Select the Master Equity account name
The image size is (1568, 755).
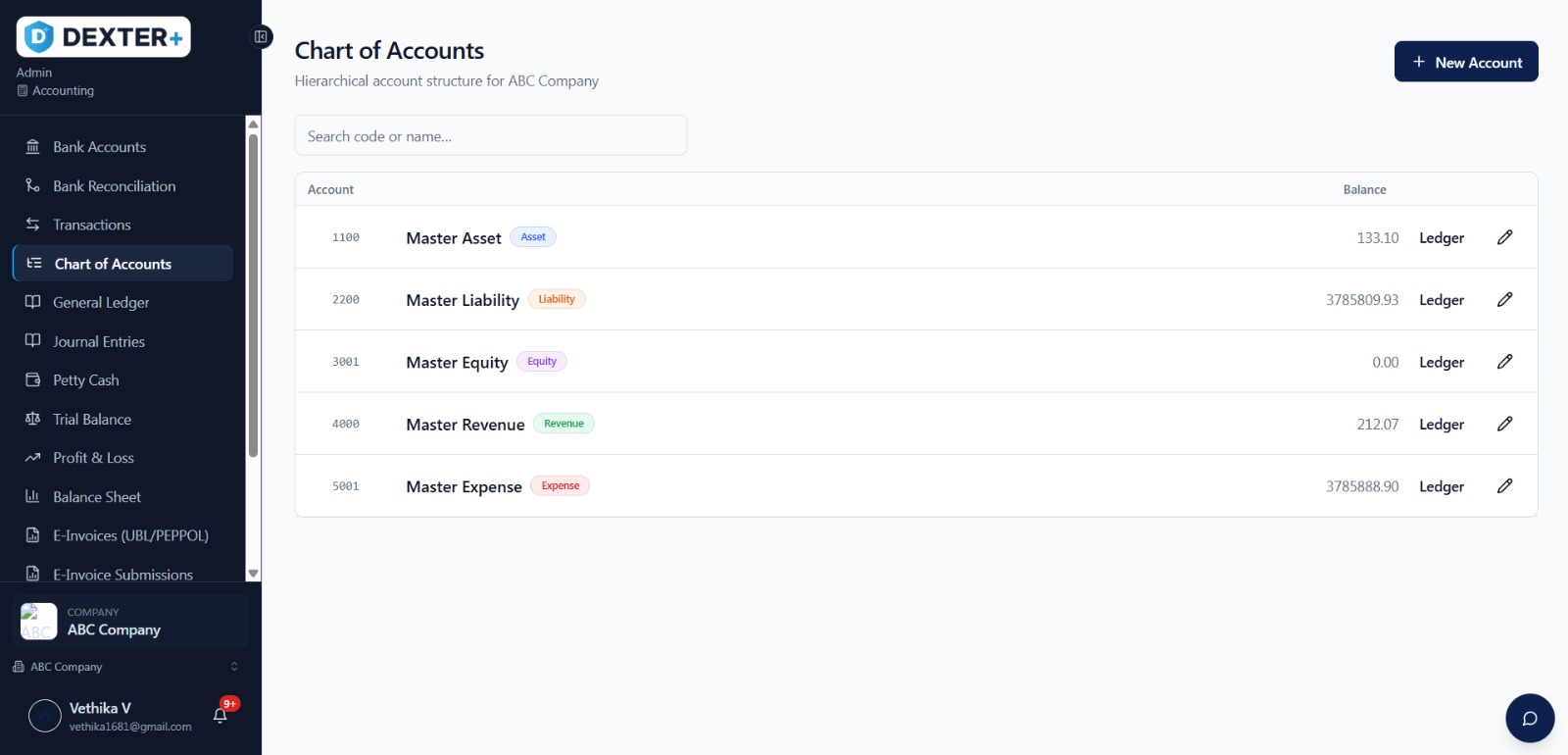click(457, 363)
